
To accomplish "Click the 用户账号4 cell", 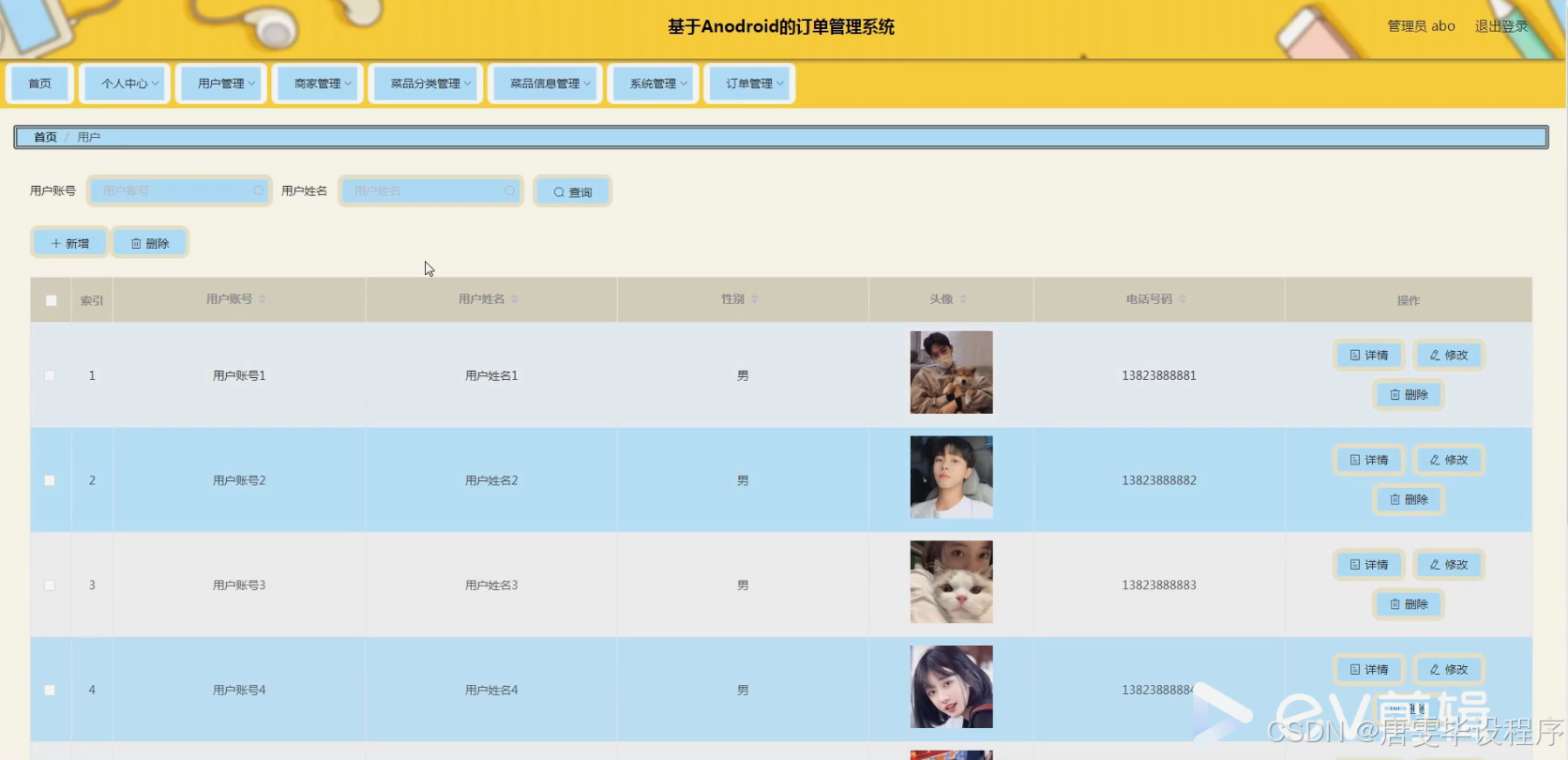I will (x=239, y=690).
